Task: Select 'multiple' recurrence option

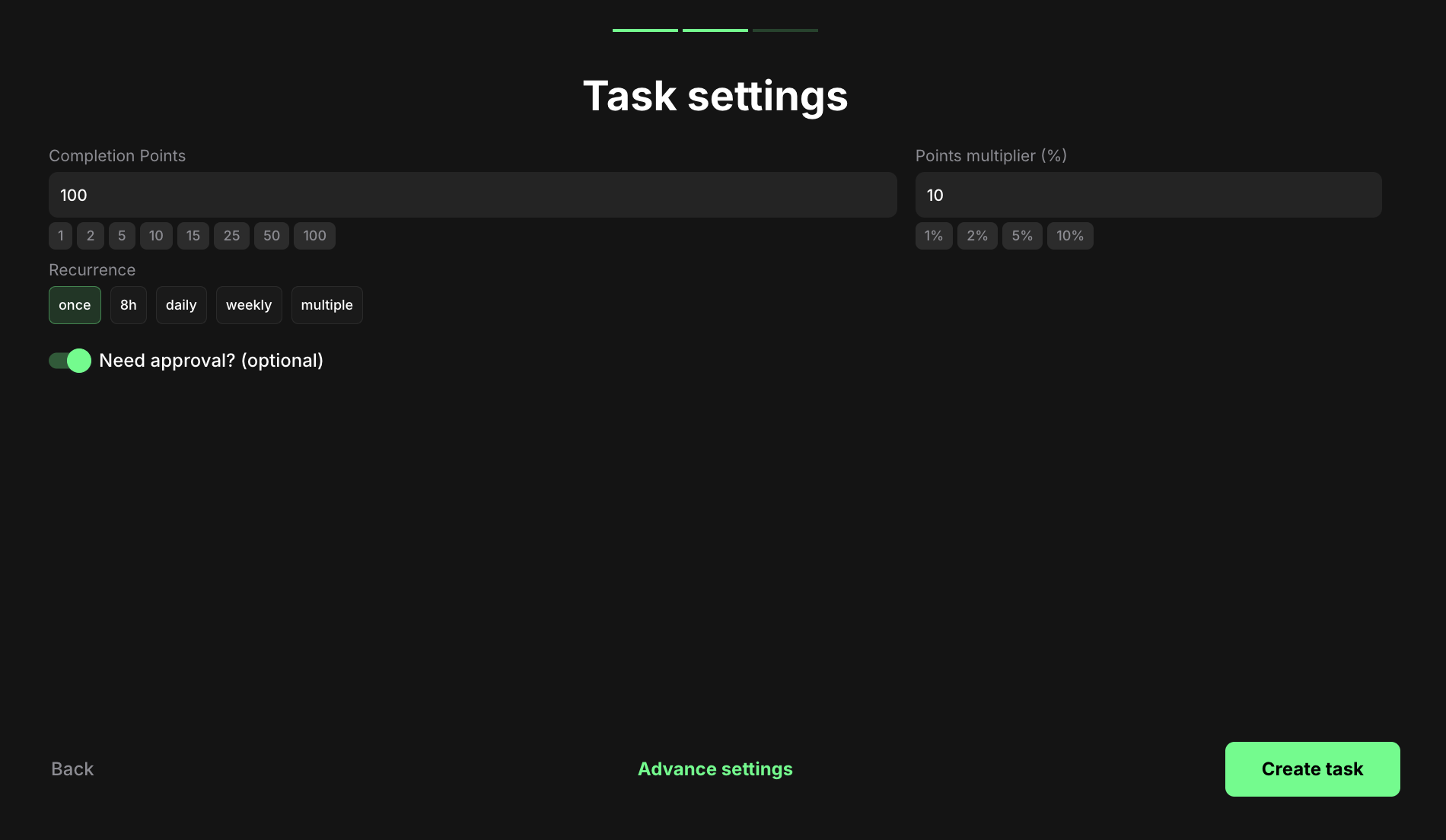Action: pyautogui.click(x=327, y=305)
